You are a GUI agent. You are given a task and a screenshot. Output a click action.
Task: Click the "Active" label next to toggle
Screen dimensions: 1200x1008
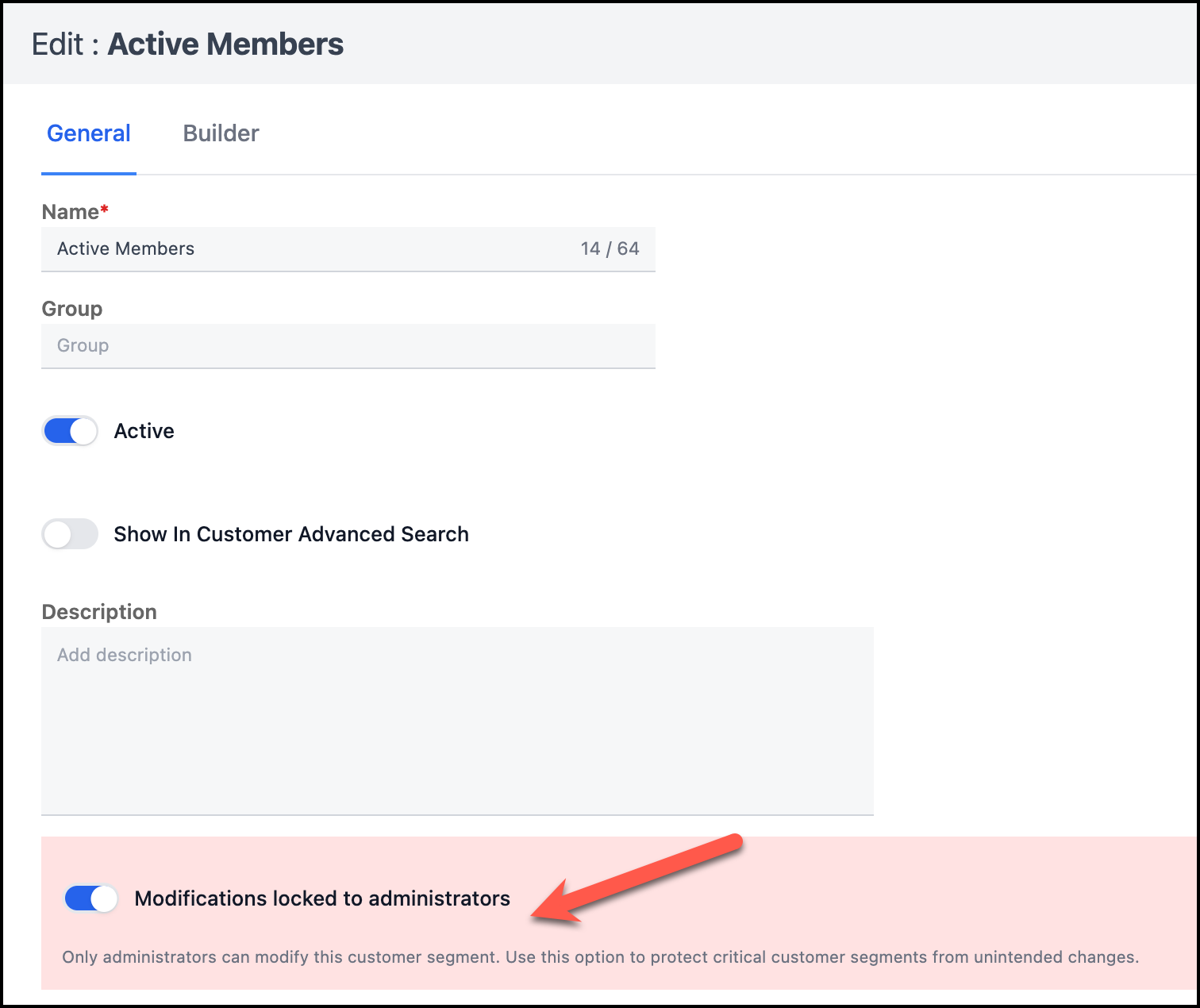(x=144, y=431)
